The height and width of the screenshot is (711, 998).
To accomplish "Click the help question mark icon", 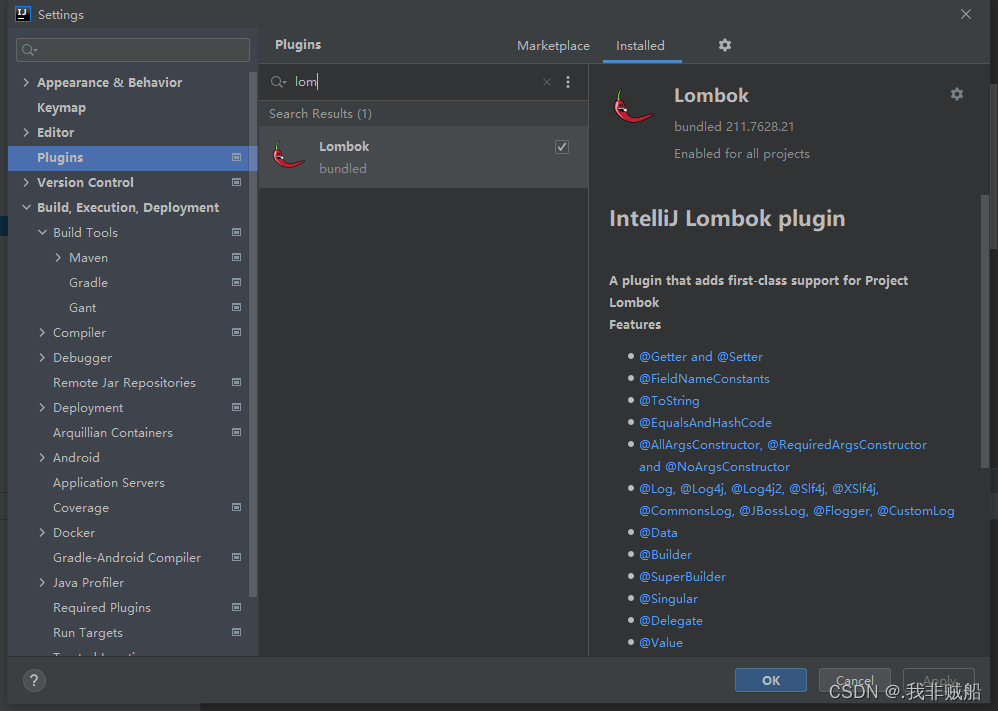I will [x=34, y=680].
